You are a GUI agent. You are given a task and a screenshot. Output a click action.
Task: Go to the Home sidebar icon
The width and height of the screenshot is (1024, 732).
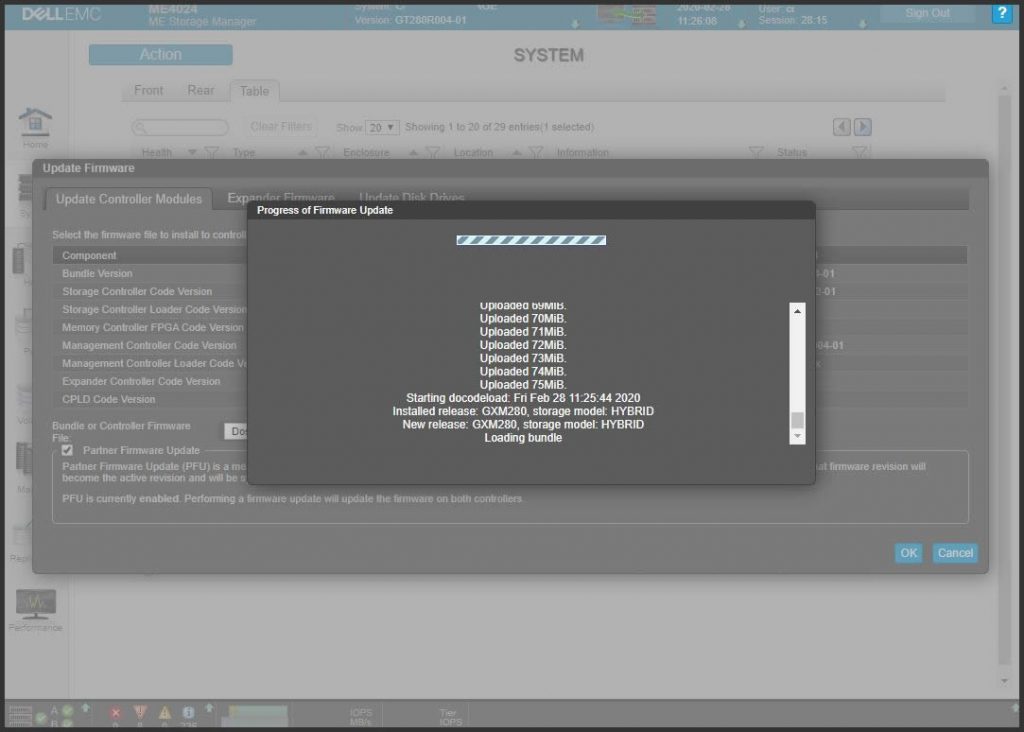click(35, 127)
